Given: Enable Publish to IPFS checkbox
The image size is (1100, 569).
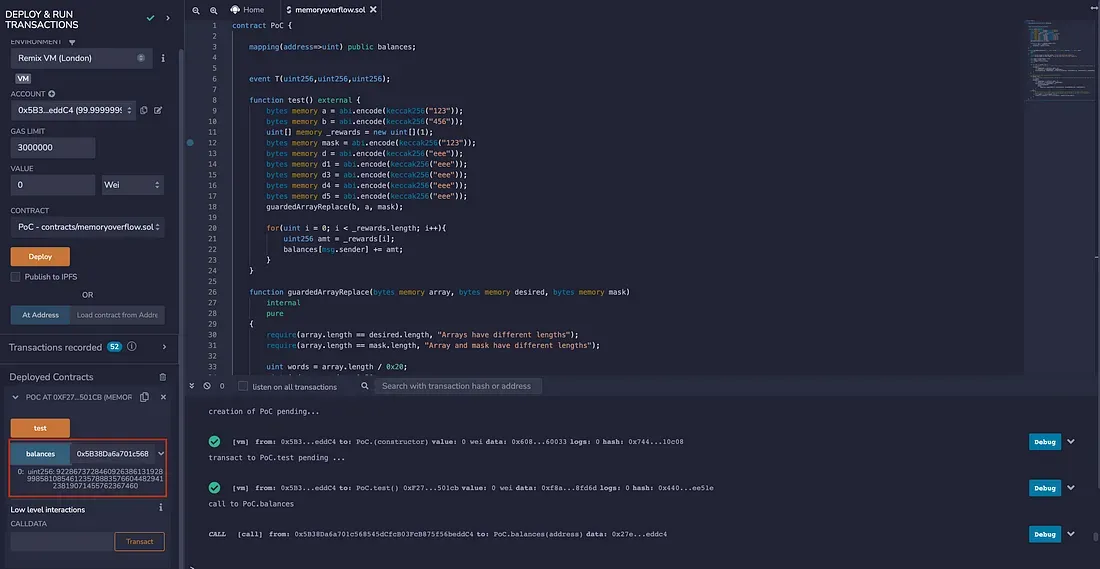Looking at the screenshot, I should point(15,277).
